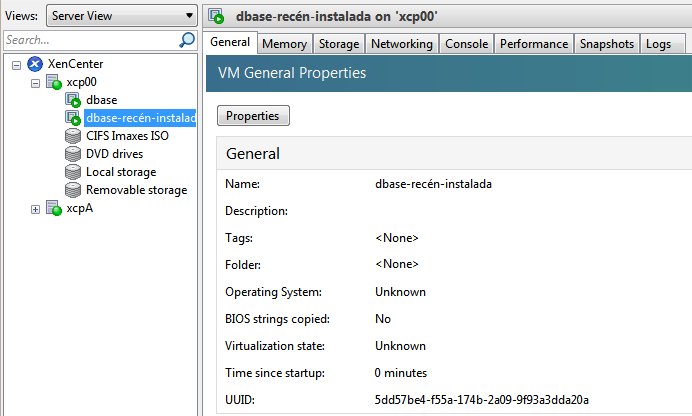Image resolution: width=692 pixels, height=416 pixels.
Task: Click the dbase-recén-instalada VM icon in the tree
Action: click(x=73, y=118)
